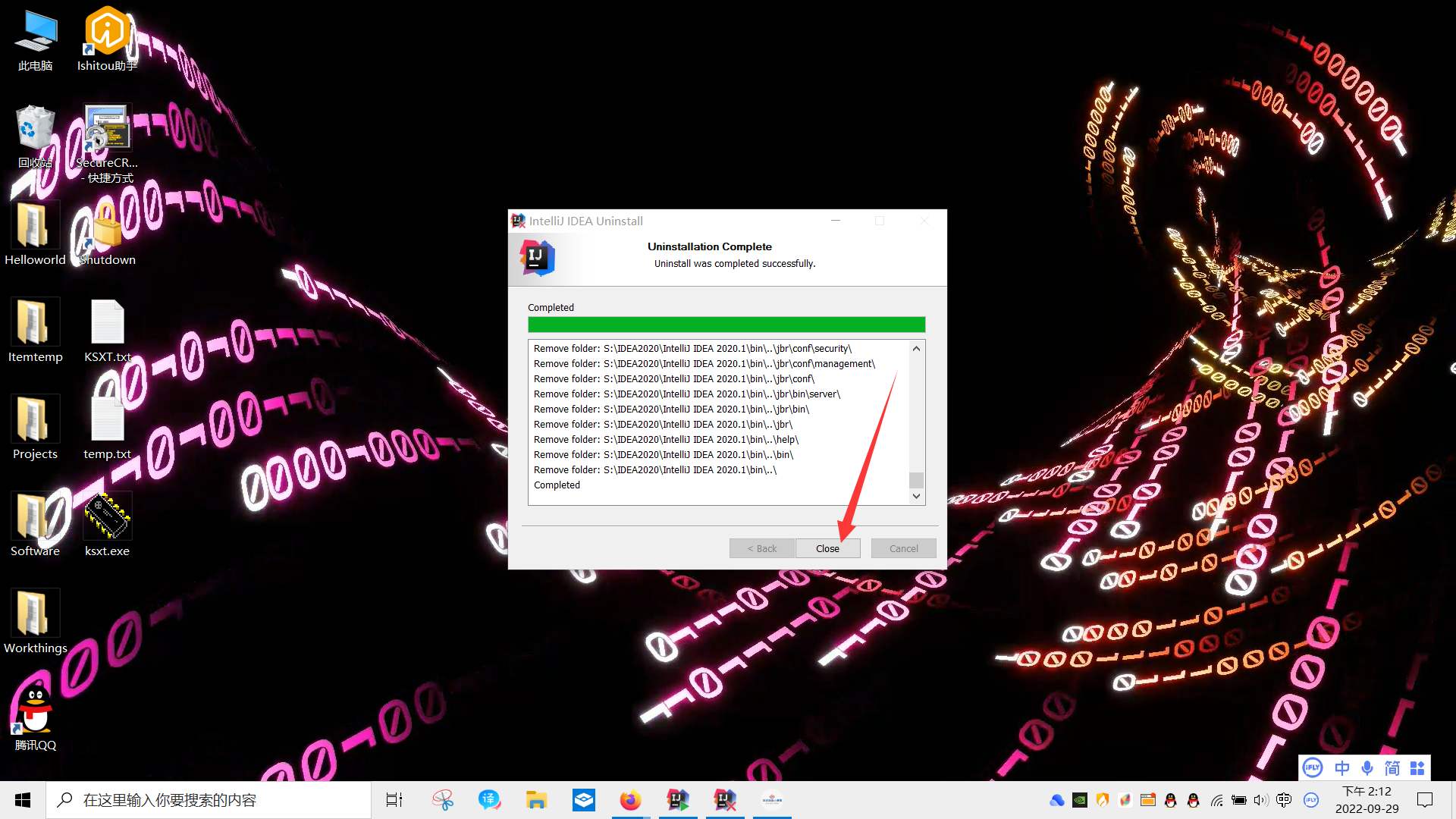Image resolution: width=1456 pixels, height=819 pixels.
Task: Select the Shutdown desktop shortcut
Action: click(x=107, y=226)
